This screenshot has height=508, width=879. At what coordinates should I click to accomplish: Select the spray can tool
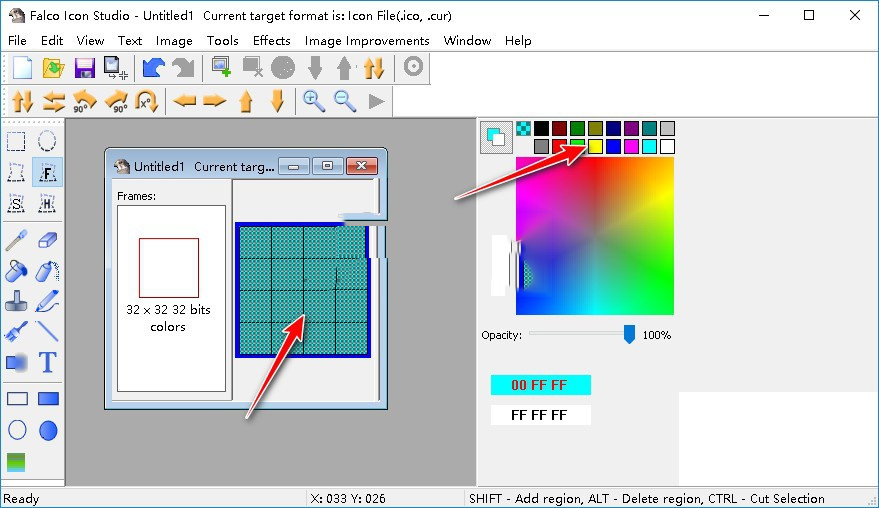pos(48,271)
